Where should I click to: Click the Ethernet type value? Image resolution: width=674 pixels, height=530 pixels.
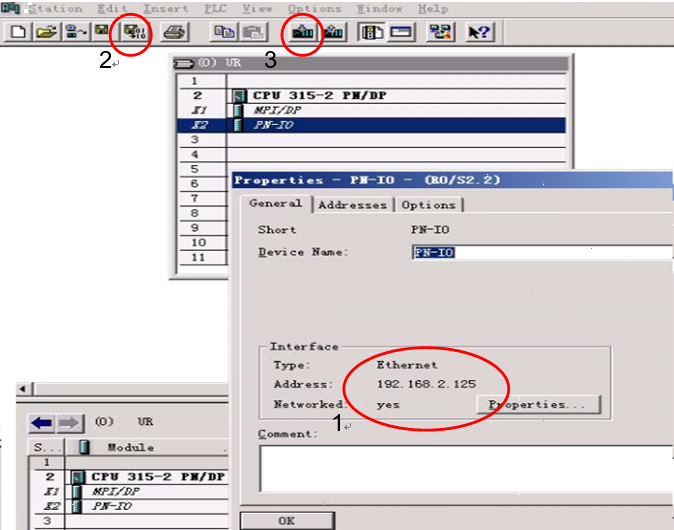click(407, 365)
